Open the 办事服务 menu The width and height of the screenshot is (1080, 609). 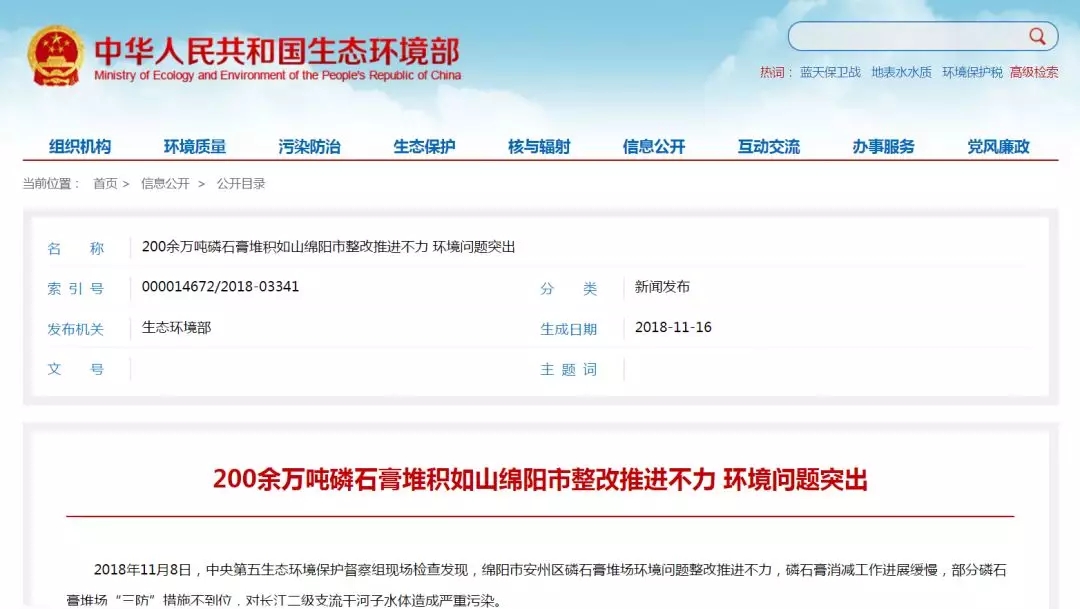884,146
